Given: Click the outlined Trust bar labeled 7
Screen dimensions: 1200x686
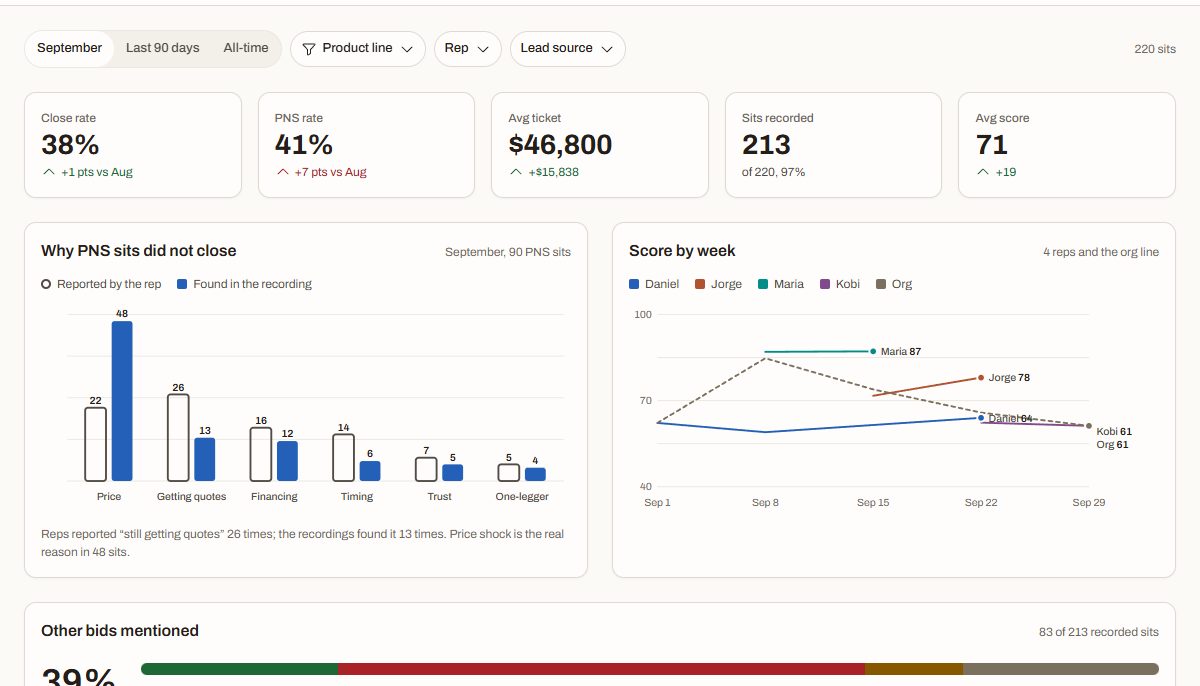Looking at the screenshot, I should [x=426, y=469].
